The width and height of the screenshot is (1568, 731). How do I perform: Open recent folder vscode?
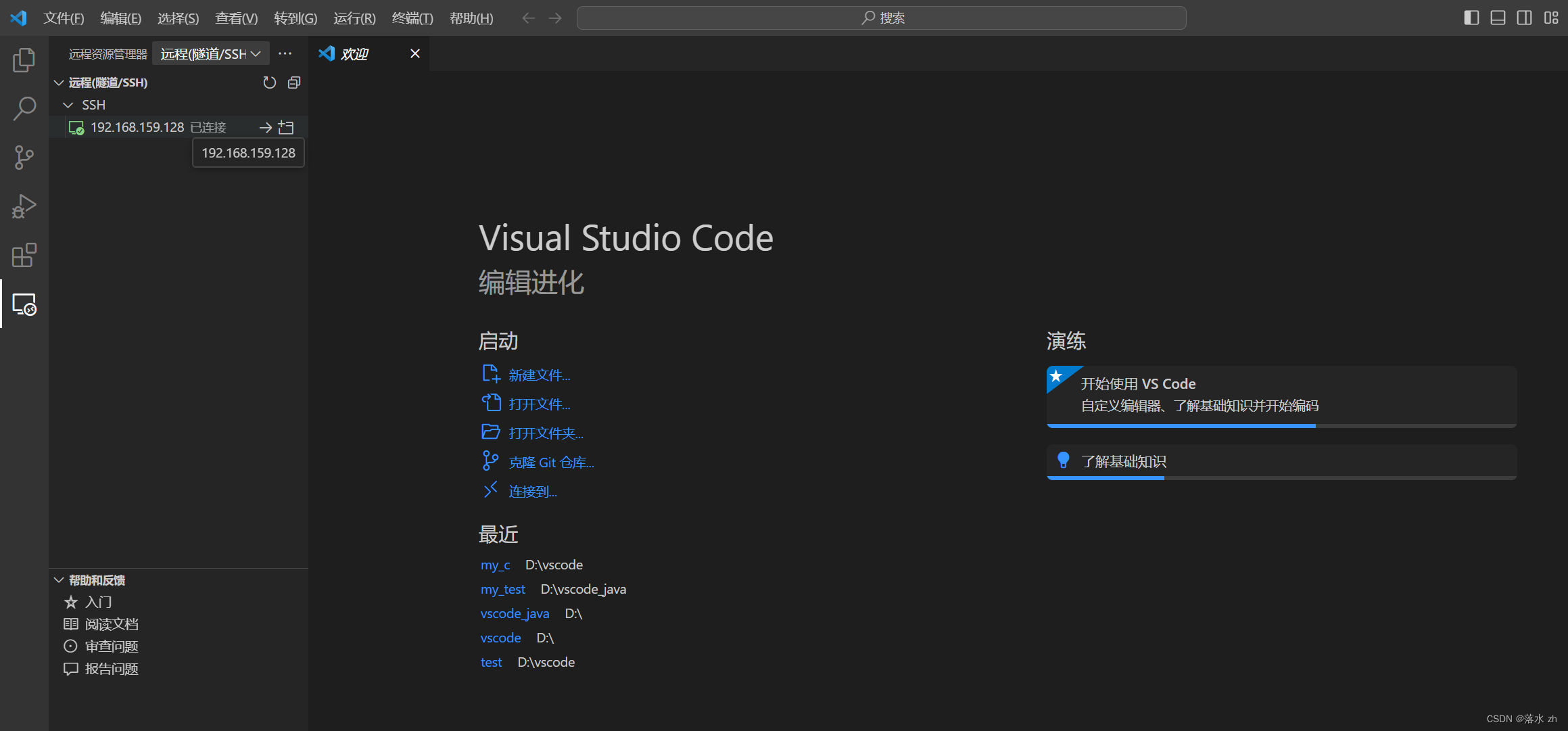(500, 638)
